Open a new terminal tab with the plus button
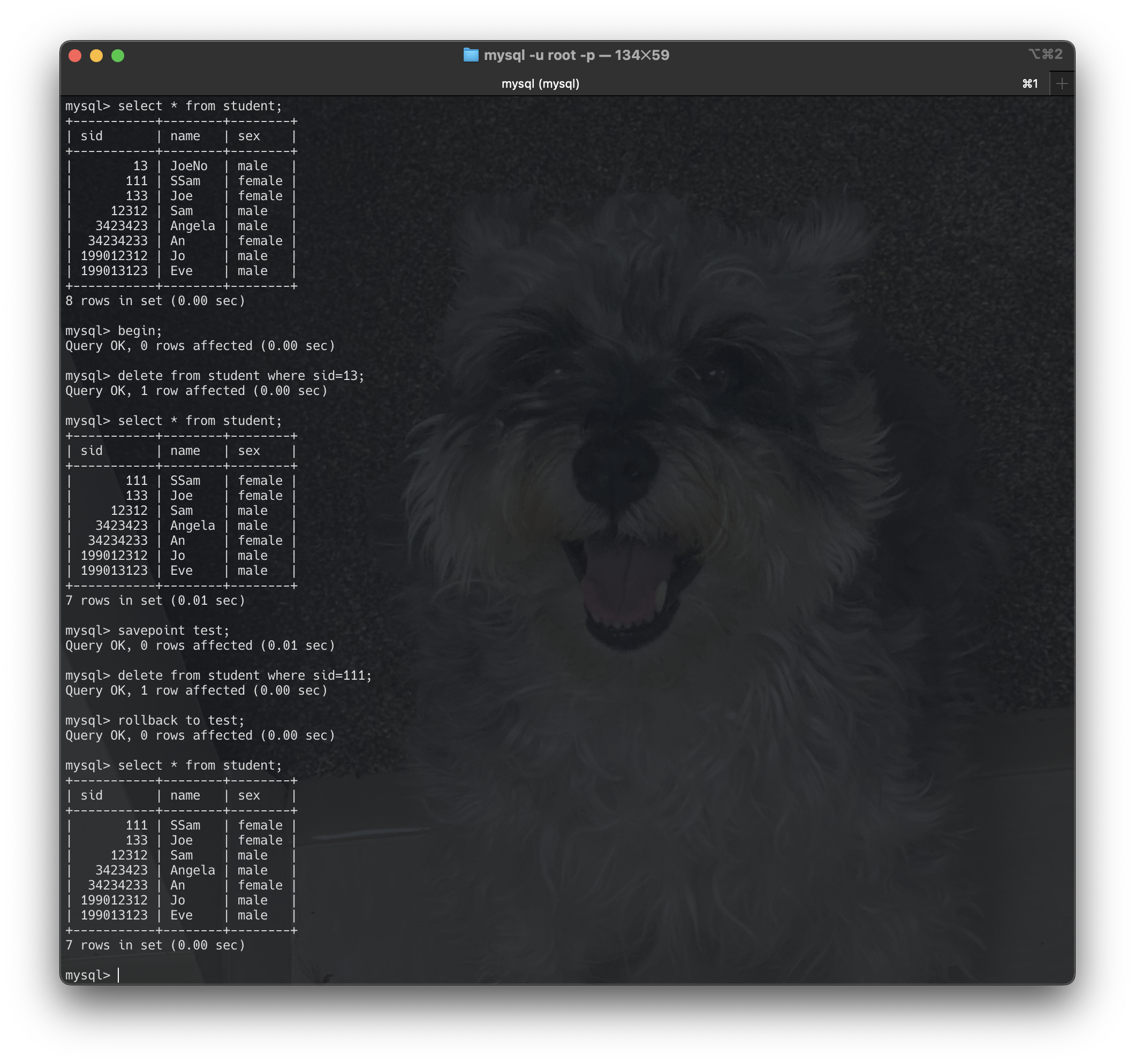 click(1062, 83)
